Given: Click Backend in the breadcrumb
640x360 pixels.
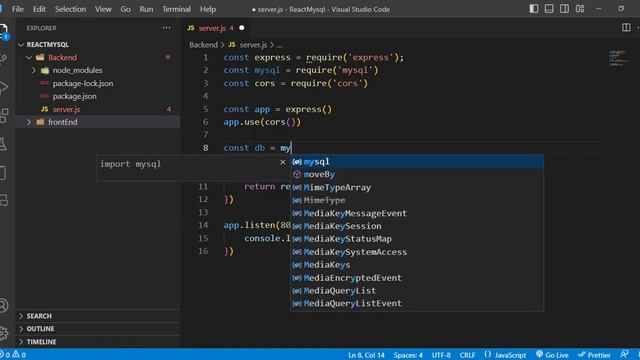Looking at the screenshot, I should tap(203, 45).
